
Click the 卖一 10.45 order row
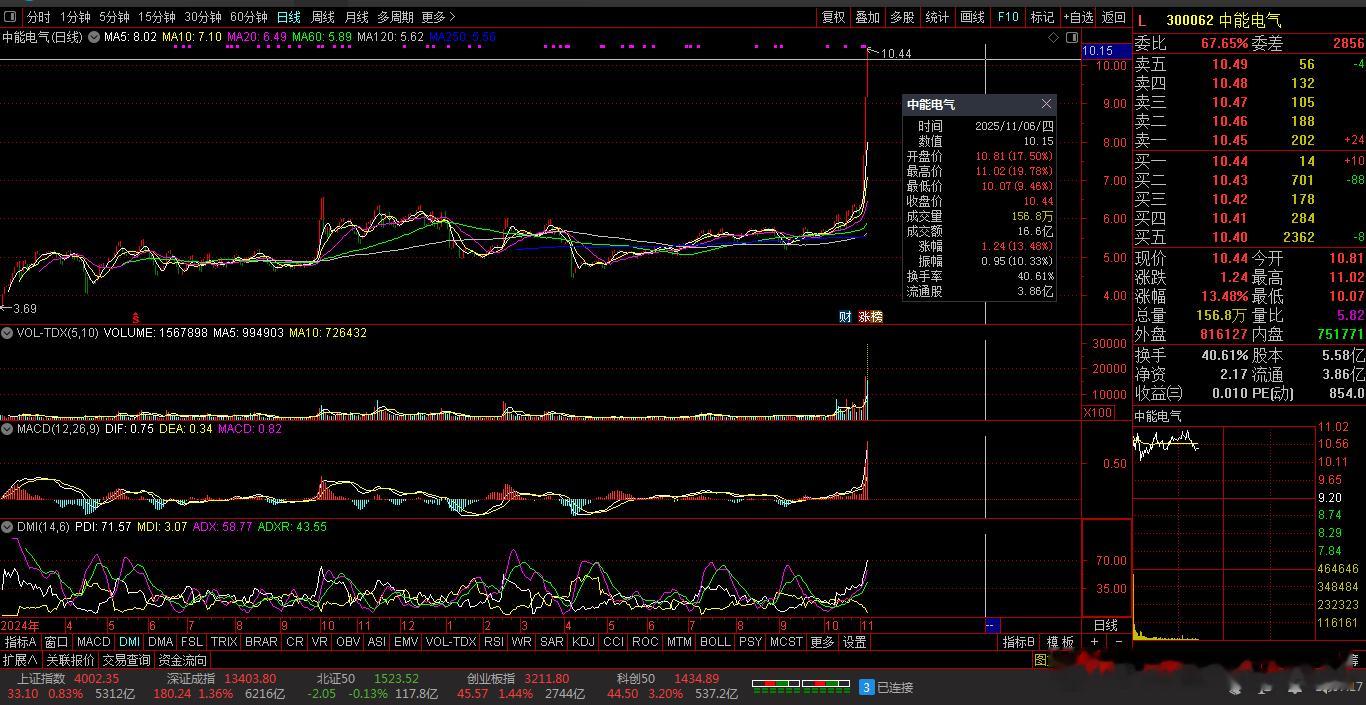coord(1248,140)
